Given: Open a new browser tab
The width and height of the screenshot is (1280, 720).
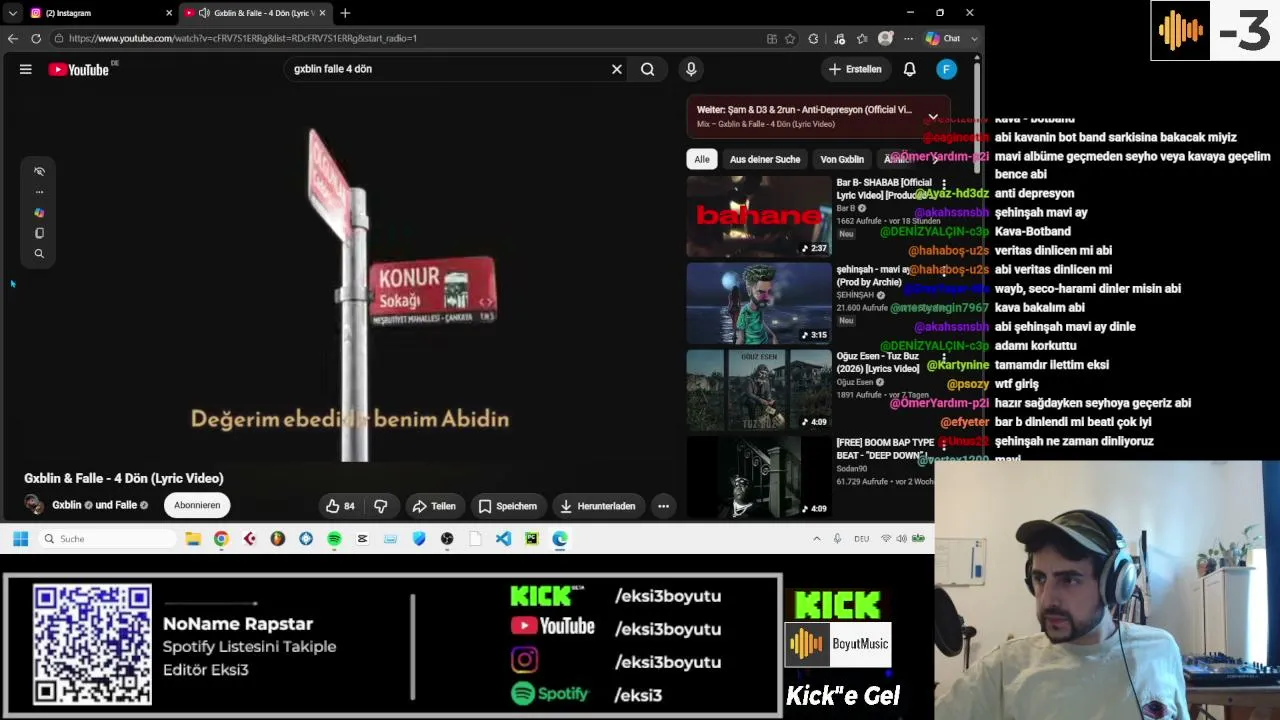Looking at the screenshot, I should click(x=345, y=13).
